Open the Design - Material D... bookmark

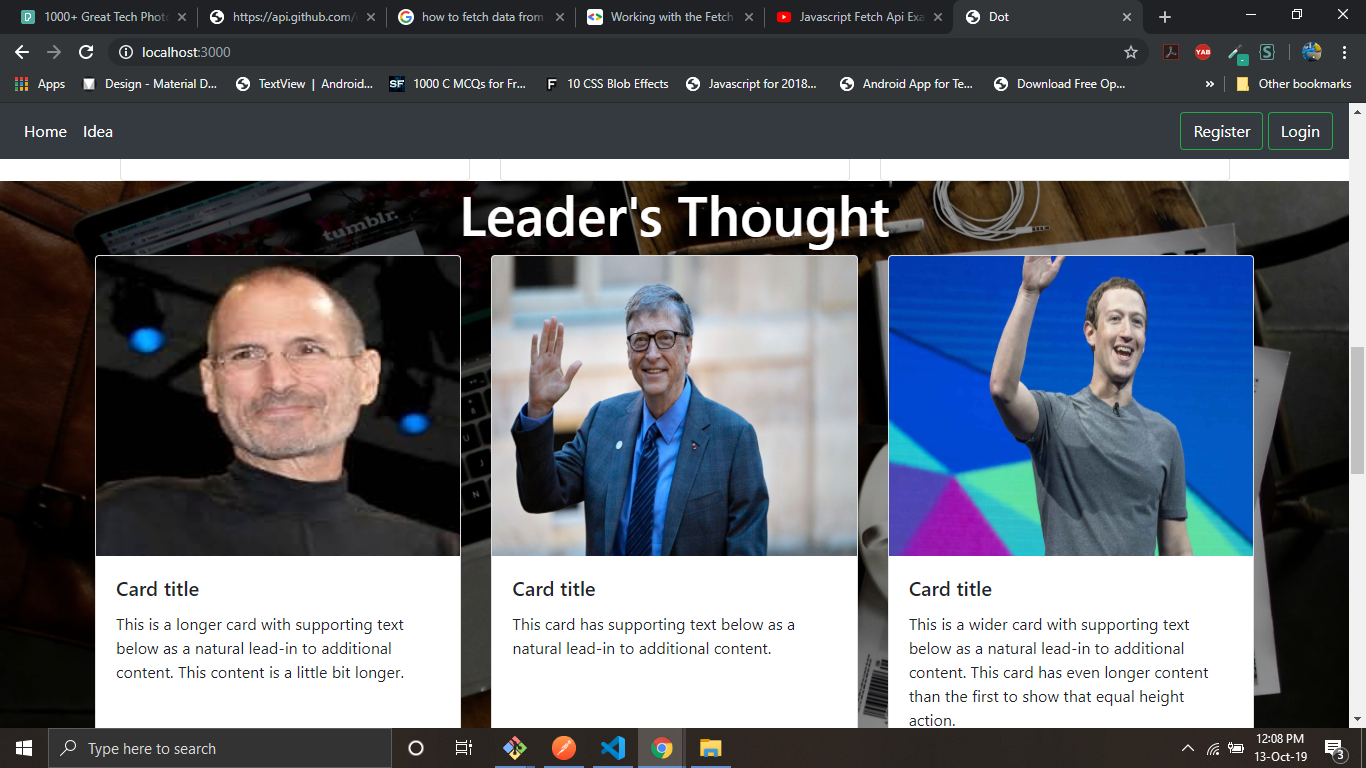(149, 84)
